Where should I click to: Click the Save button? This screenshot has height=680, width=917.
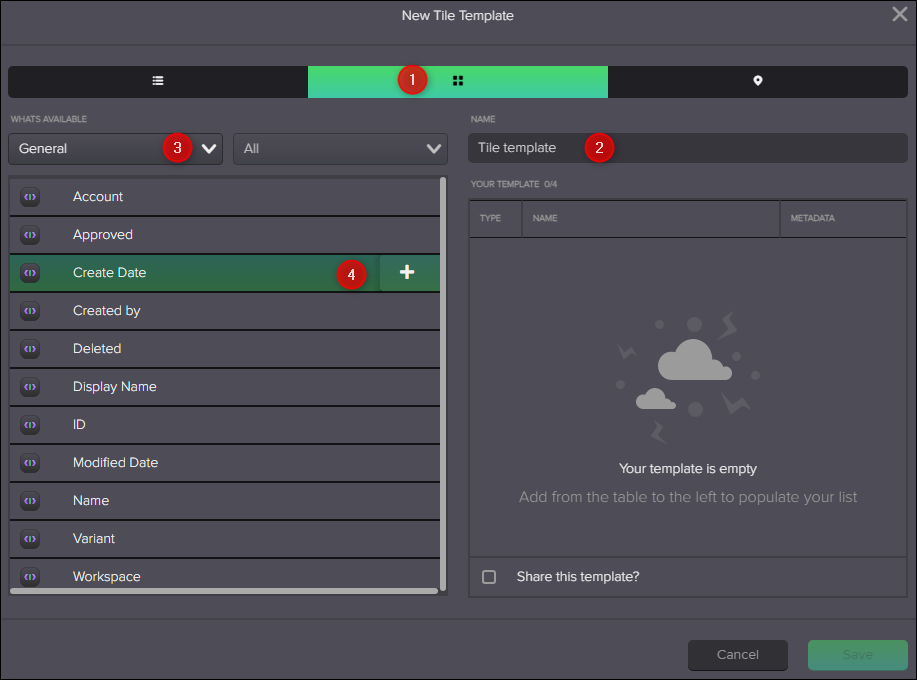pyautogui.click(x=857, y=655)
